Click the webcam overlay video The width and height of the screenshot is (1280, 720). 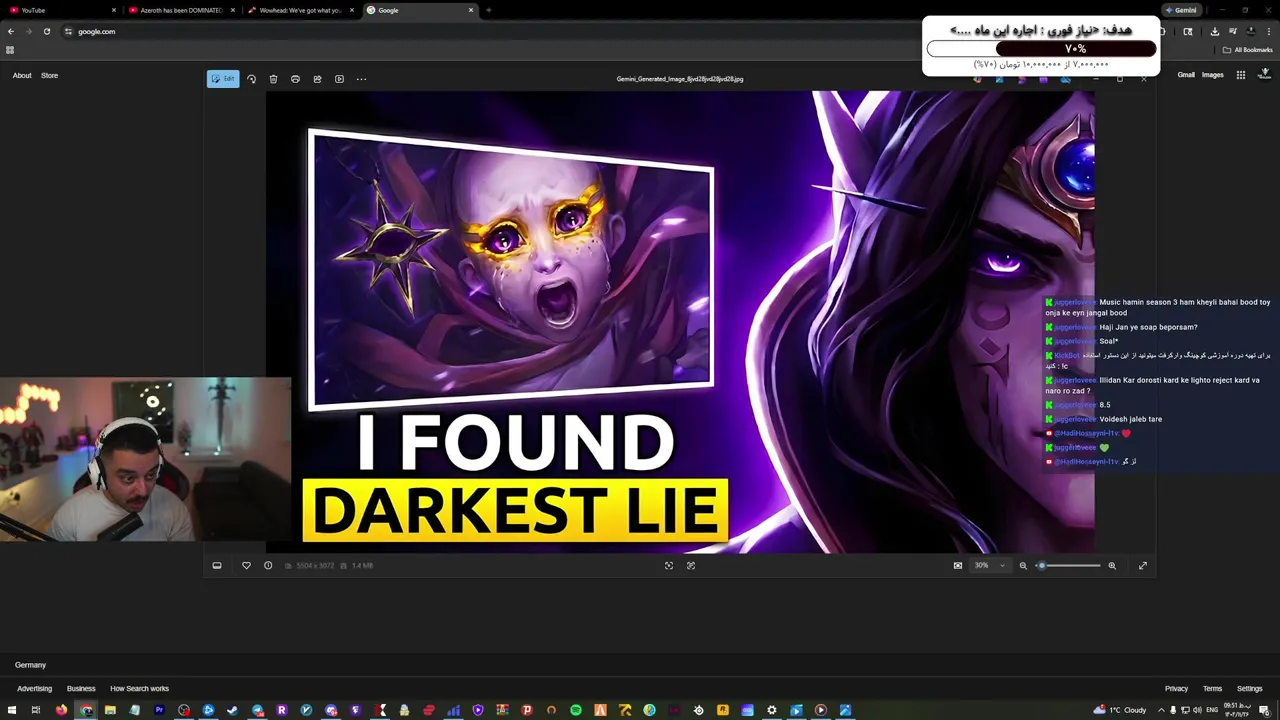146,460
